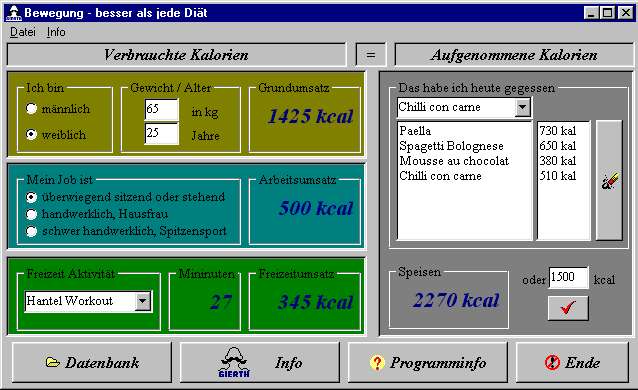Click the 380 kal value

point(557,161)
